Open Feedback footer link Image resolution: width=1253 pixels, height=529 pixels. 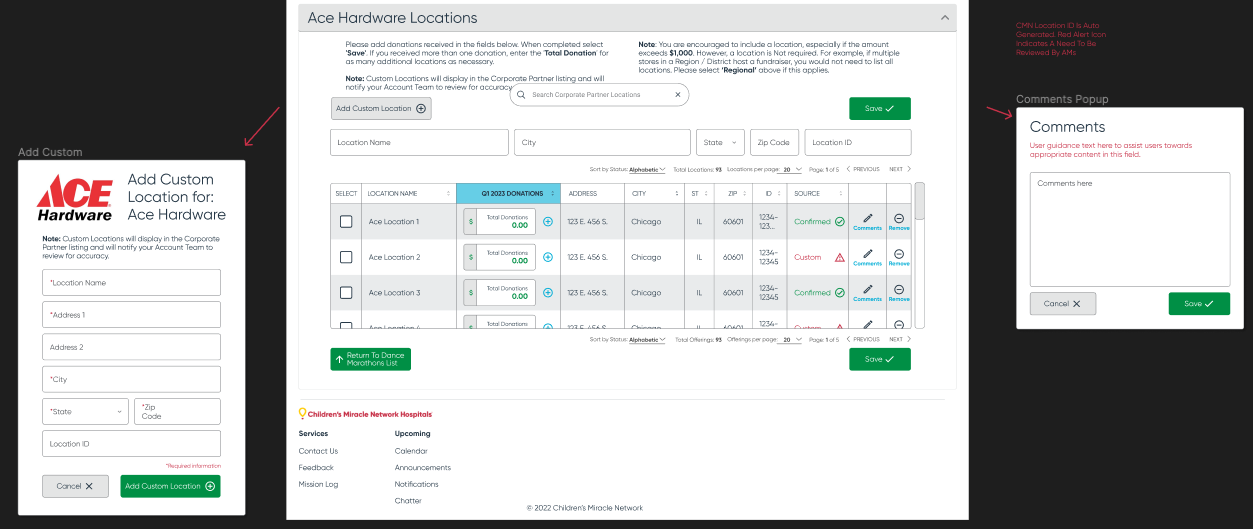click(316, 468)
